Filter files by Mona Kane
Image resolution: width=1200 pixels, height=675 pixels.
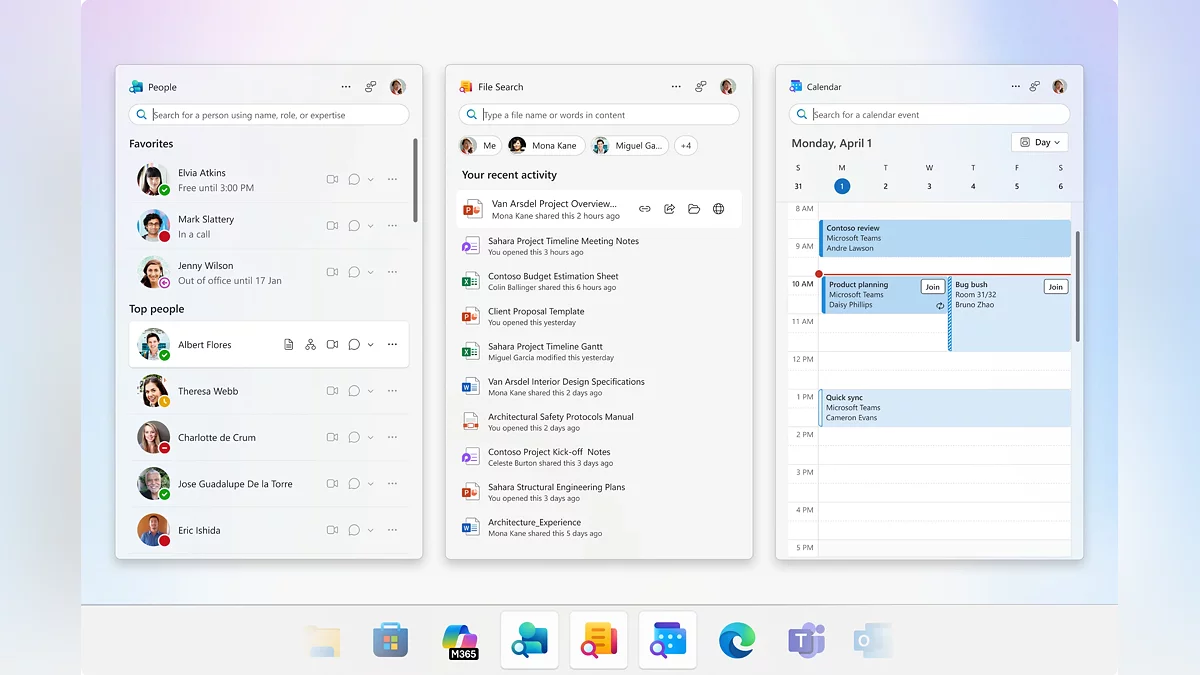tap(544, 146)
